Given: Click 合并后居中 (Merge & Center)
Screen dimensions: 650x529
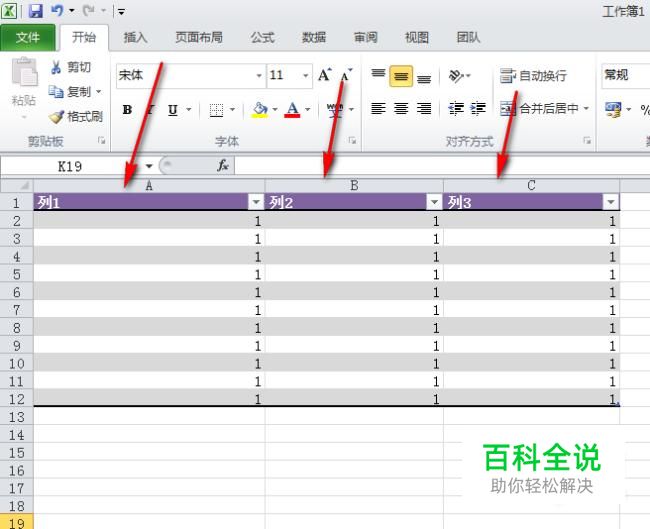Looking at the screenshot, I should [x=539, y=109].
